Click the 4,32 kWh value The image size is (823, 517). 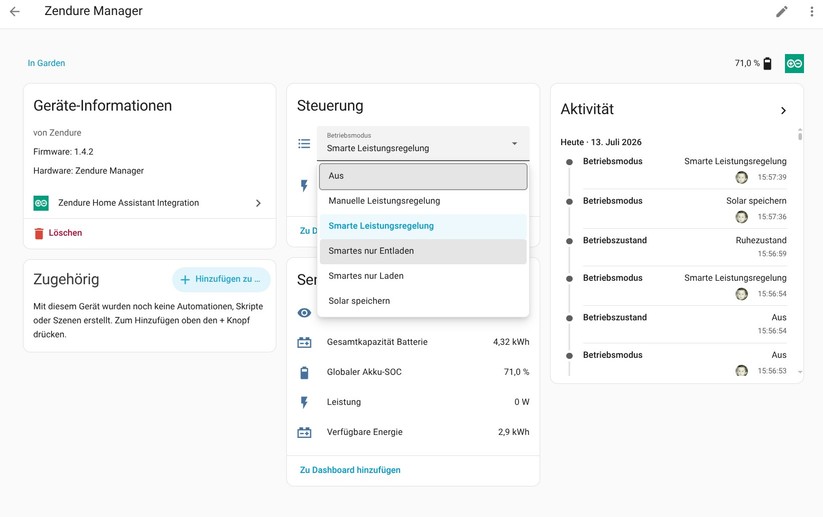pyautogui.click(x=511, y=342)
